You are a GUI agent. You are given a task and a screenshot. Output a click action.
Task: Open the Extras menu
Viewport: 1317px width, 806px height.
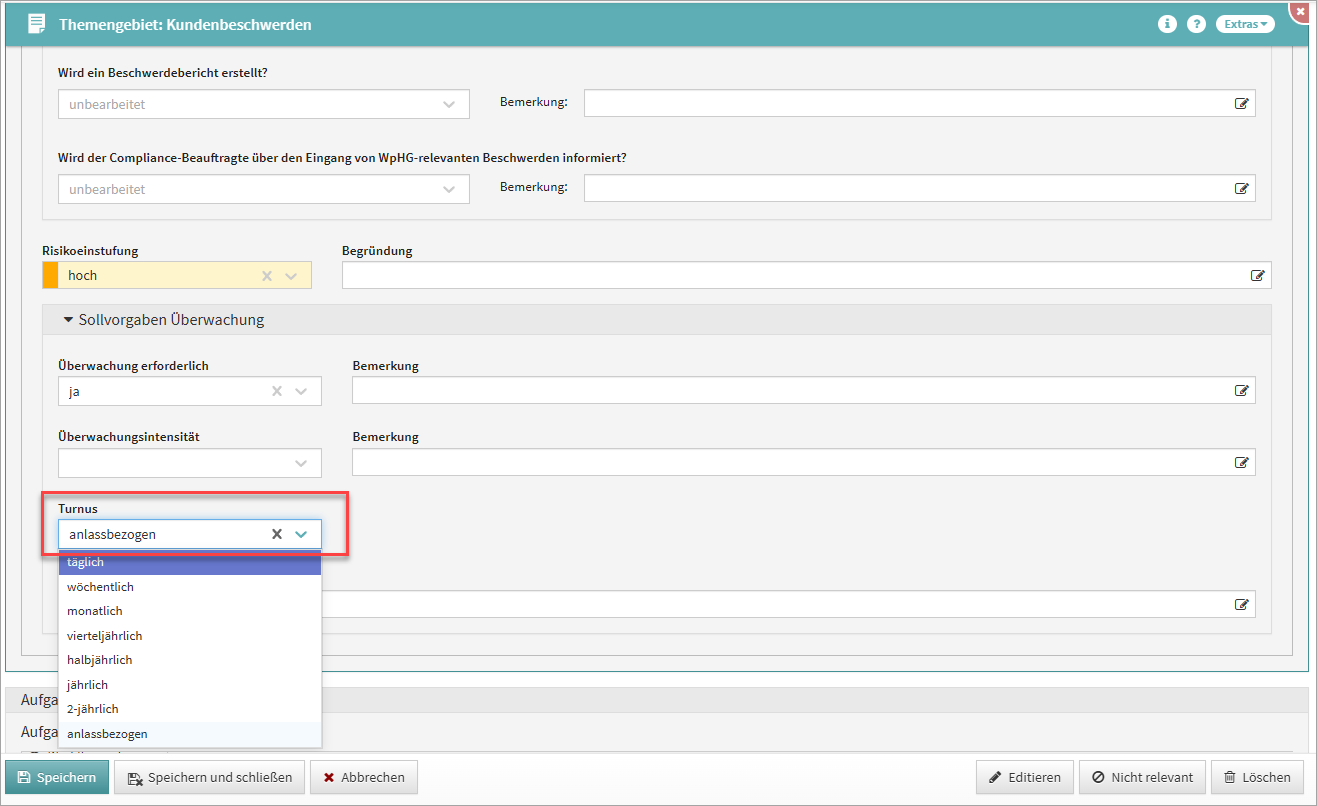pyautogui.click(x=1245, y=24)
